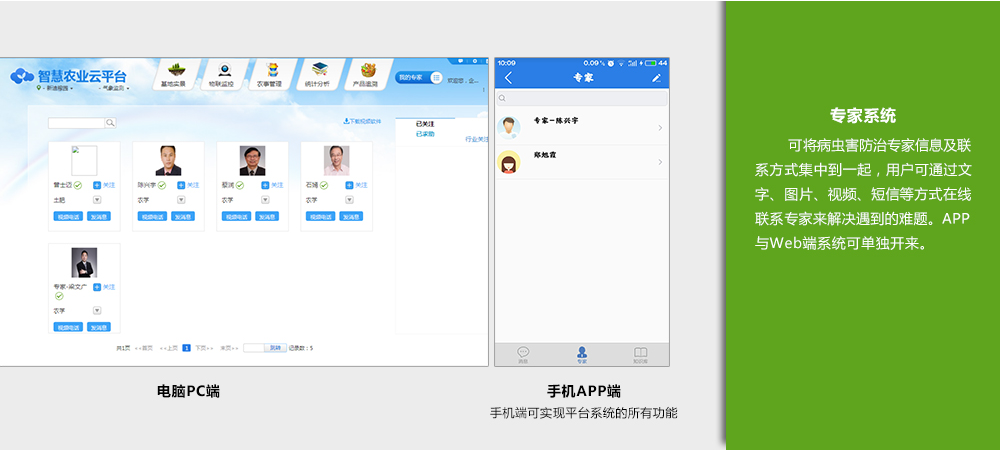Viewport: 1000px width, 450px height.
Task: Click the 下载视频软件 download link
Action: coord(362,122)
